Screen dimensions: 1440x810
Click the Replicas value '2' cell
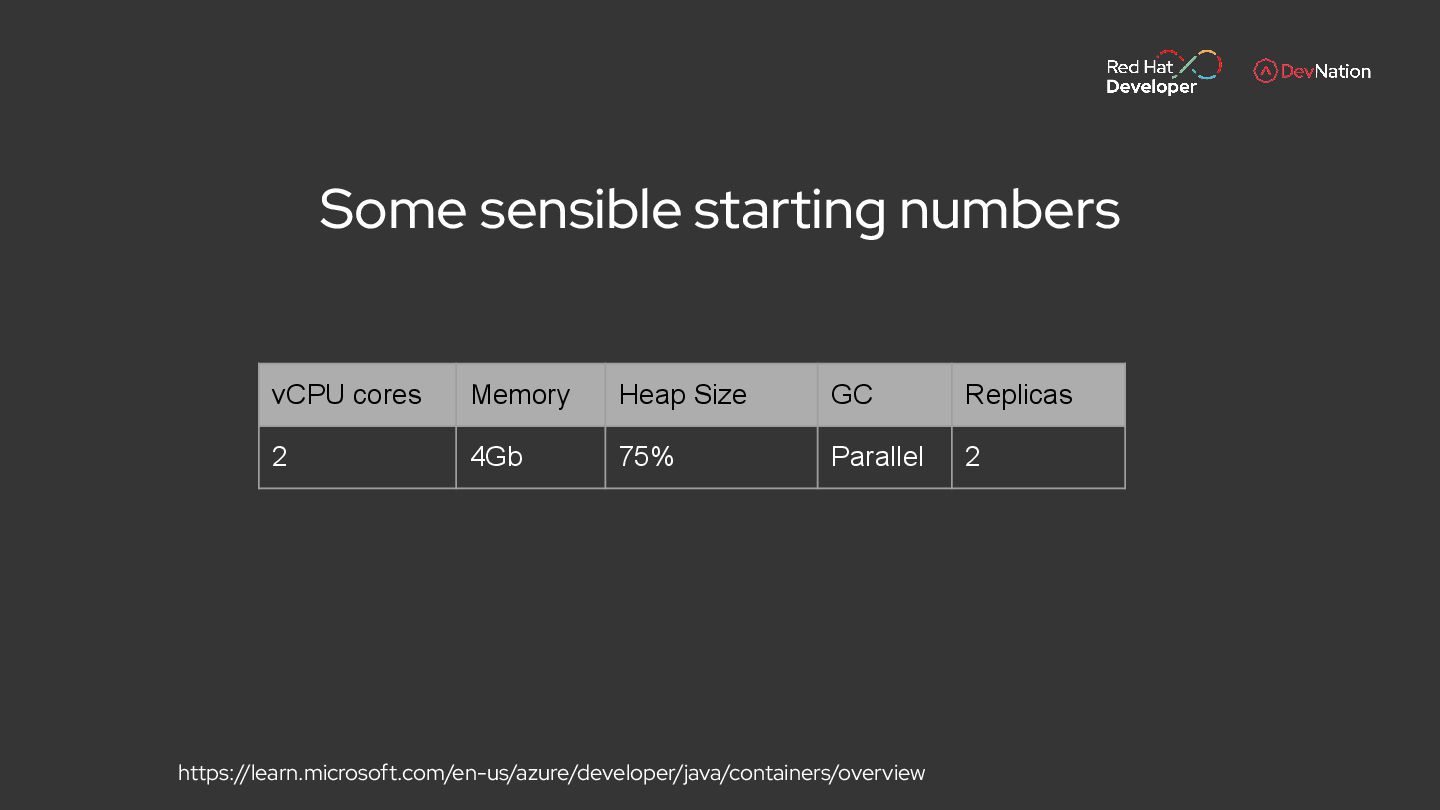tap(1037, 457)
